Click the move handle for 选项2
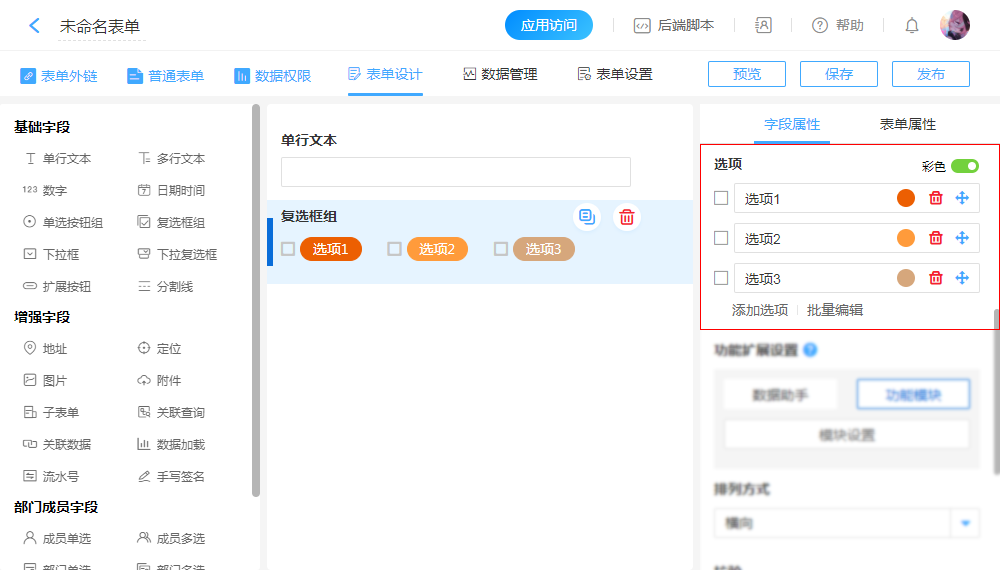Screen dimensions: 1000x570 [x=962, y=238]
